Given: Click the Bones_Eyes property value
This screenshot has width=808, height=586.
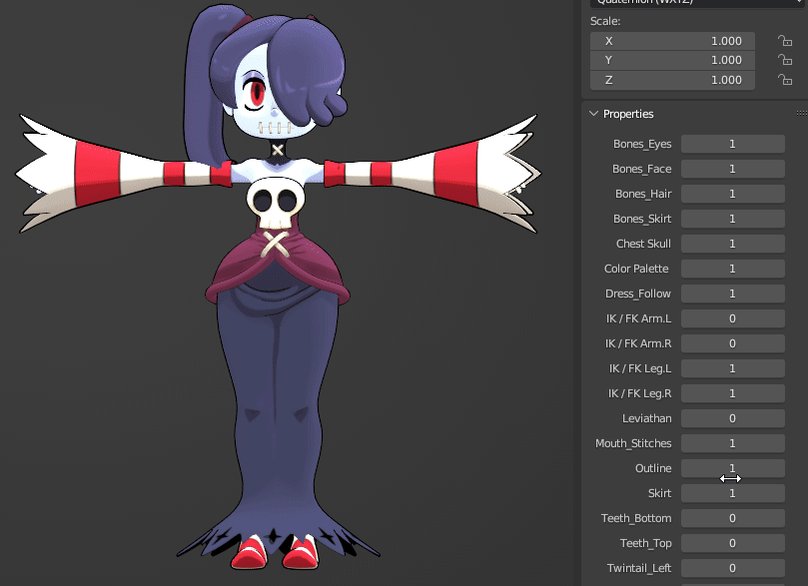Looking at the screenshot, I should pyautogui.click(x=733, y=144).
